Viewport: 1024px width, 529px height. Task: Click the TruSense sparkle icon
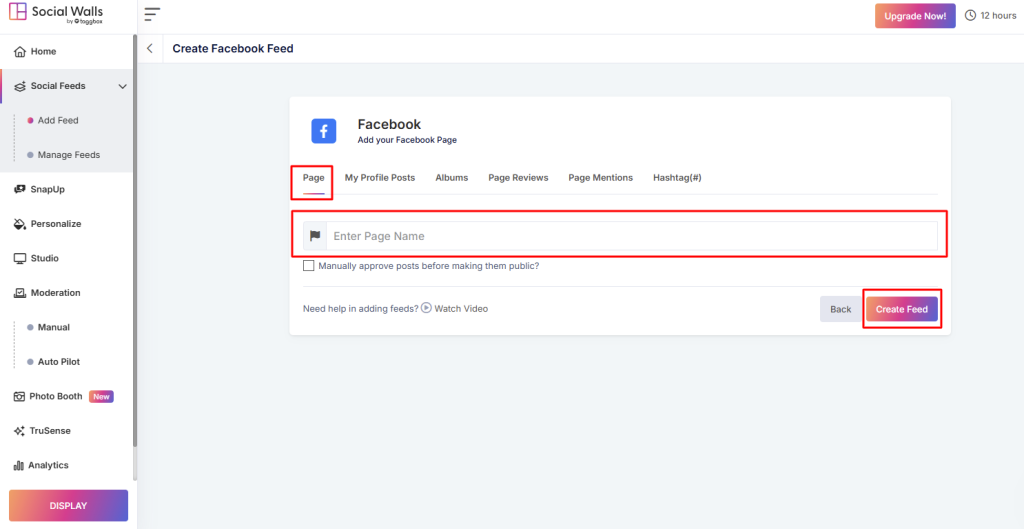[20, 431]
